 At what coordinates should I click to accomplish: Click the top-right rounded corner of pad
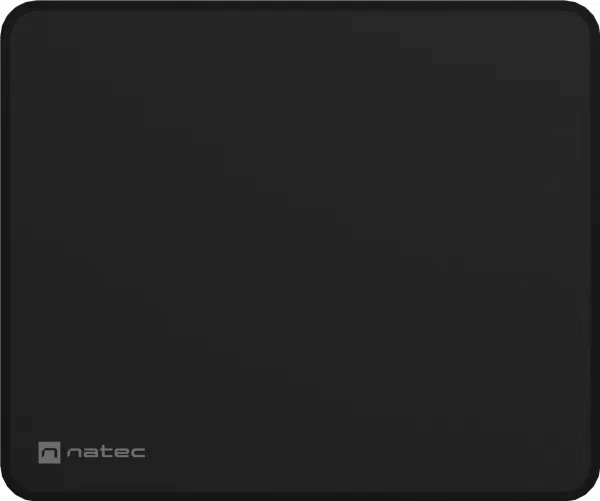coord(587,13)
